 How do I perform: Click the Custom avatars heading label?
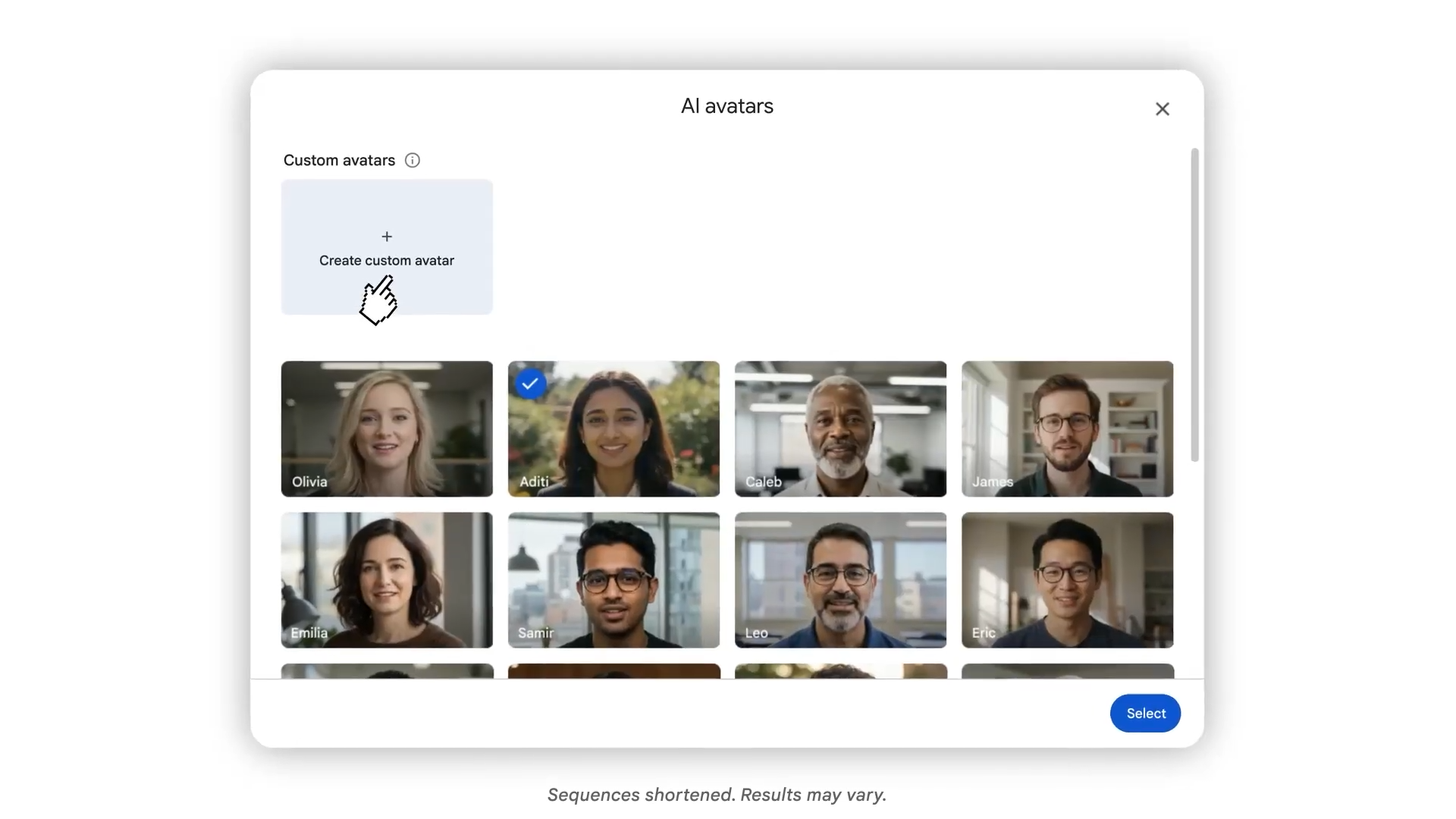point(339,160)
